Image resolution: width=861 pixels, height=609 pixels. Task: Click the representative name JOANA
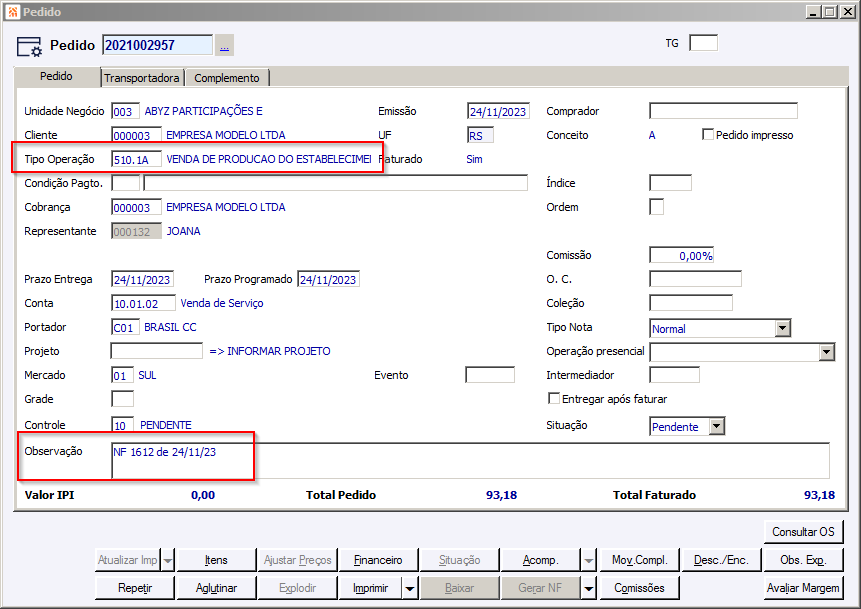click(x=183, y=231)
